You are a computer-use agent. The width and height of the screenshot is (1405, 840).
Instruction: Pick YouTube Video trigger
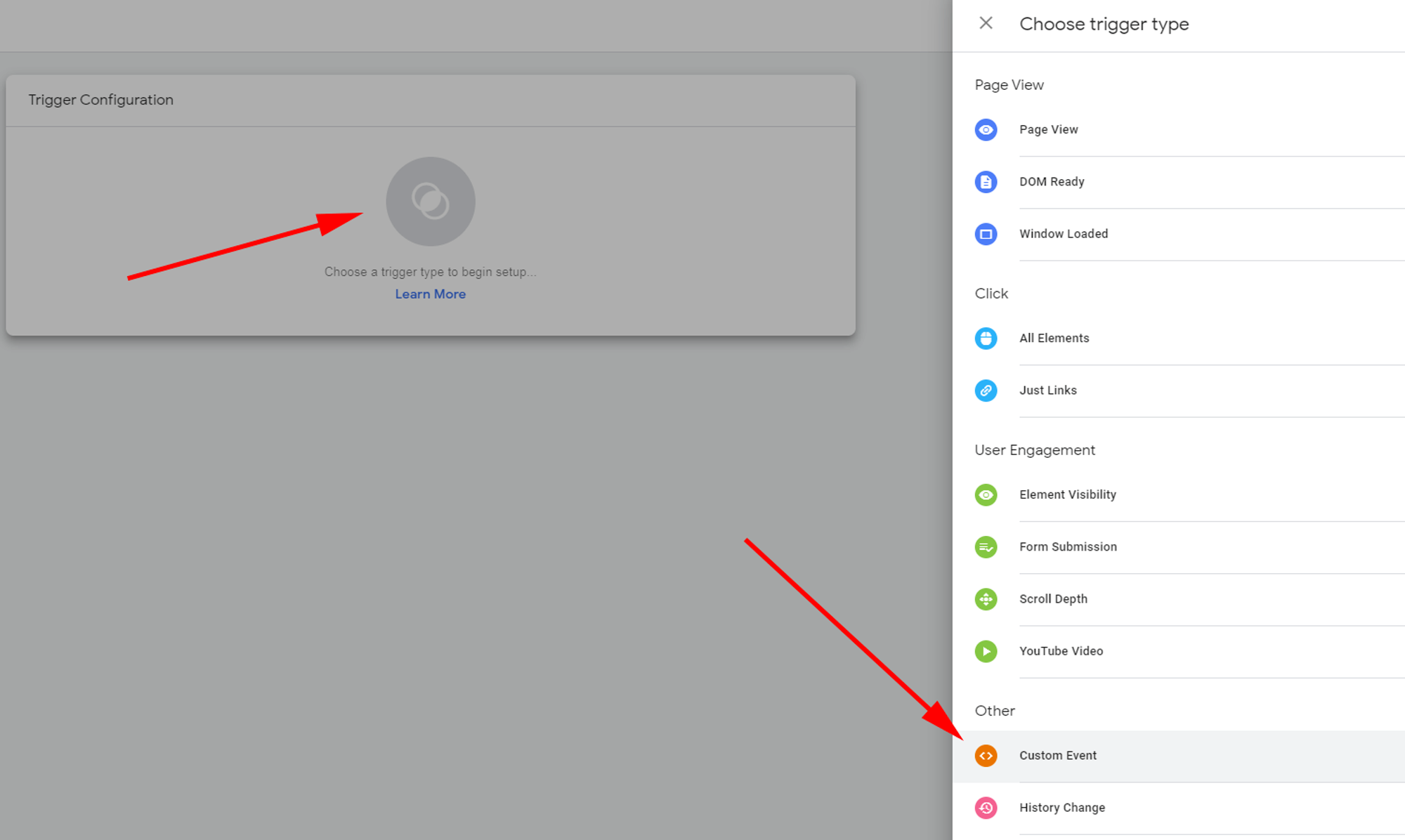point(1179,651)
